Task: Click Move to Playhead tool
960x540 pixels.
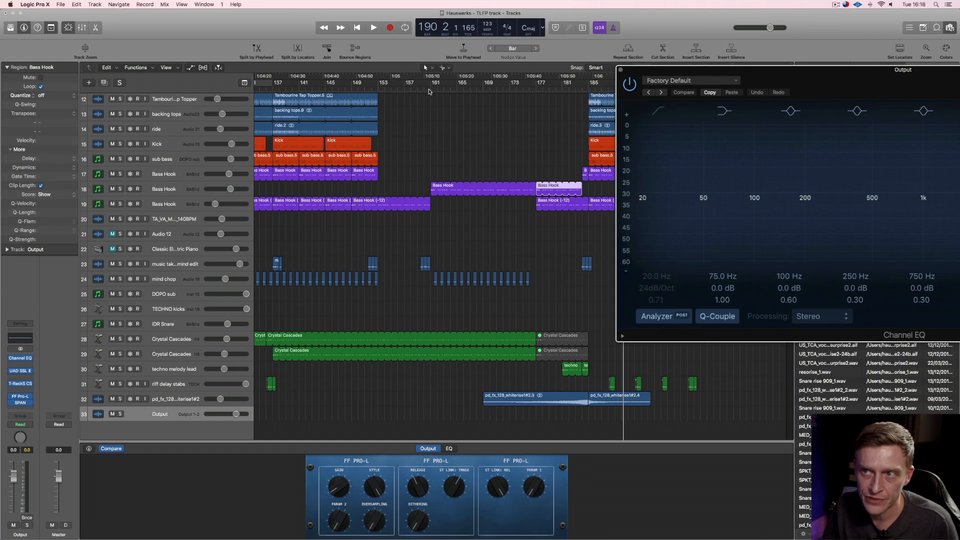Action: (463, 51)
